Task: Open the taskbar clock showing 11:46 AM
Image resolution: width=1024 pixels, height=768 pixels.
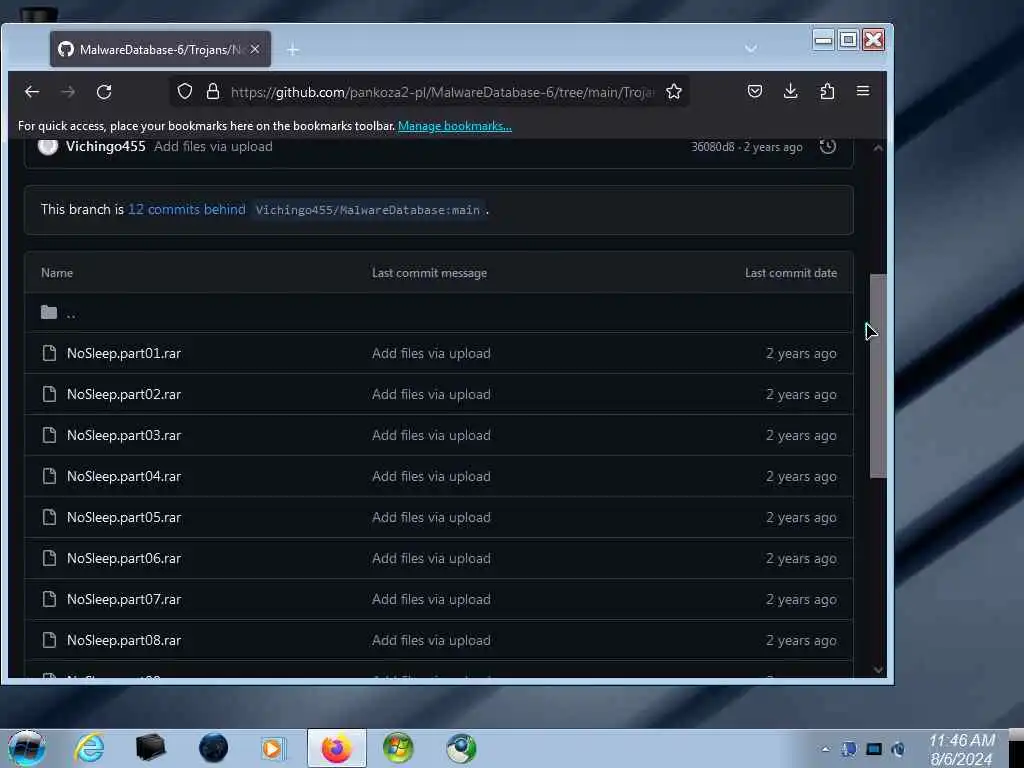Action: click(x=961, y=749)
